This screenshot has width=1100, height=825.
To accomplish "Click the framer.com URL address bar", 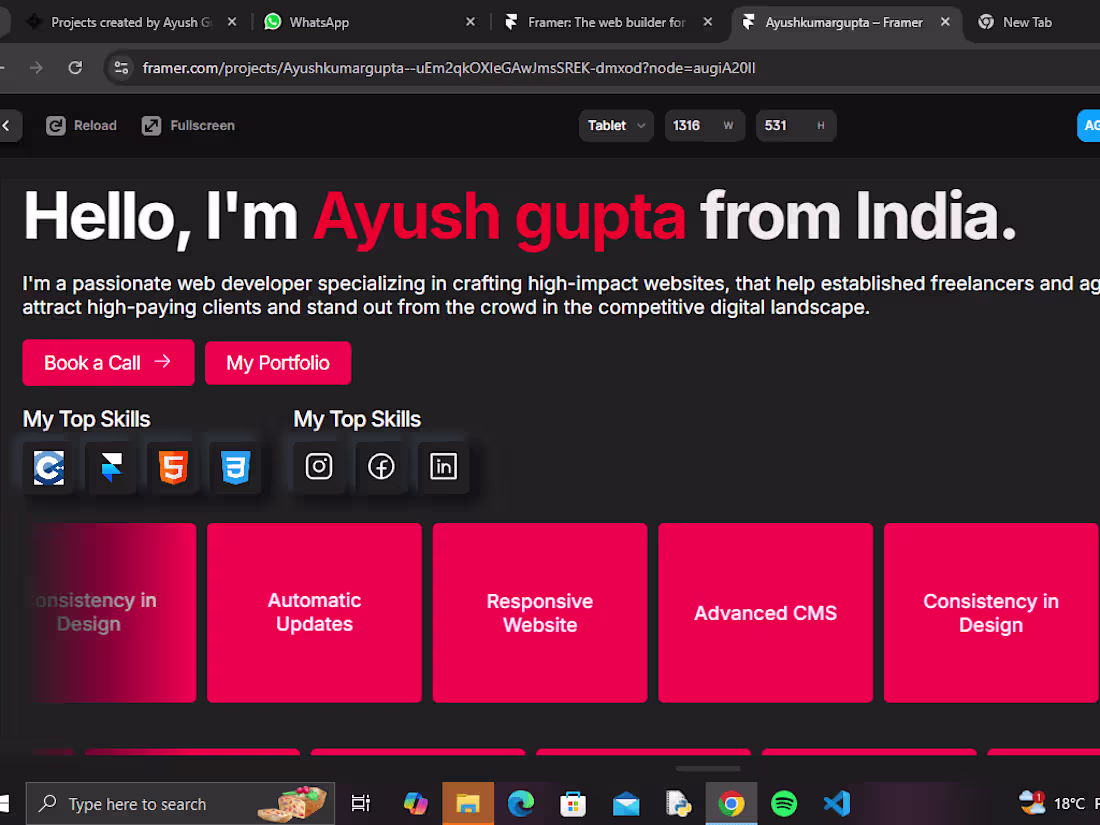I will point(449,68).
